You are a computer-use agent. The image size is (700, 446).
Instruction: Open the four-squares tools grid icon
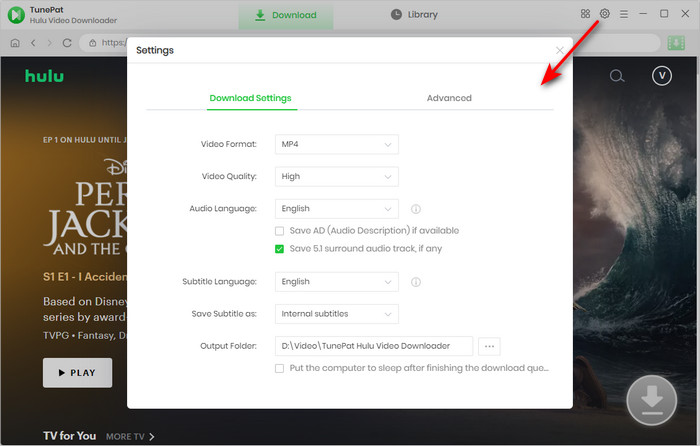tap(585, 14)
